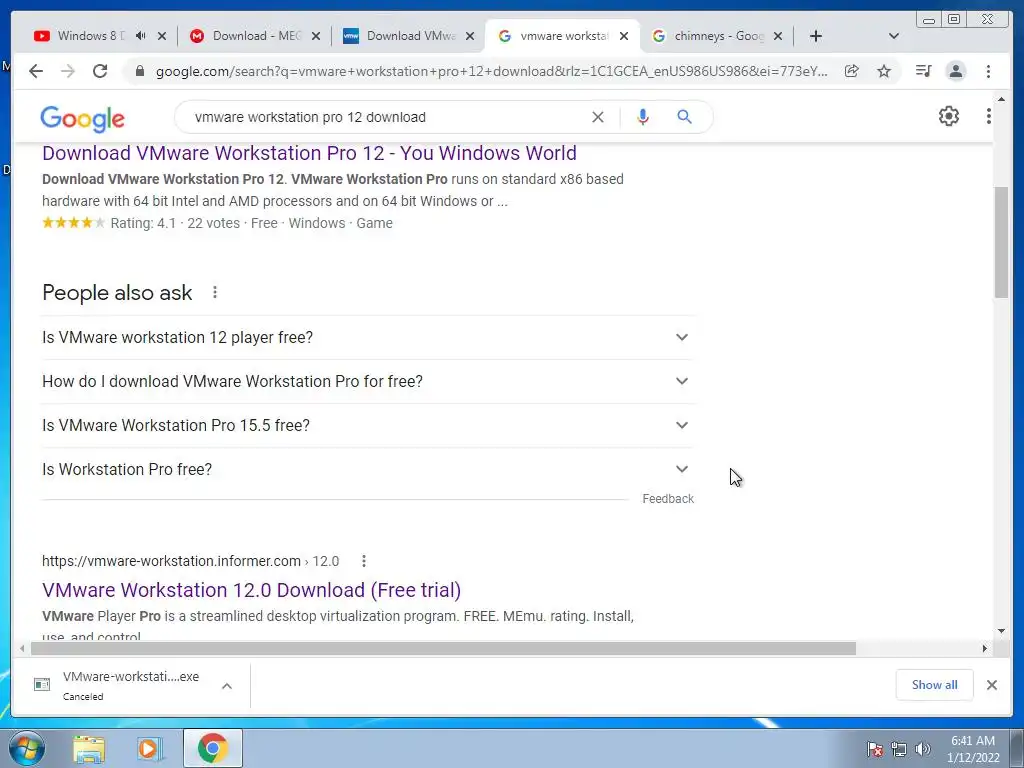Reload the current Google search page
The image size is (1024, 768).
[x=100, y=71]
